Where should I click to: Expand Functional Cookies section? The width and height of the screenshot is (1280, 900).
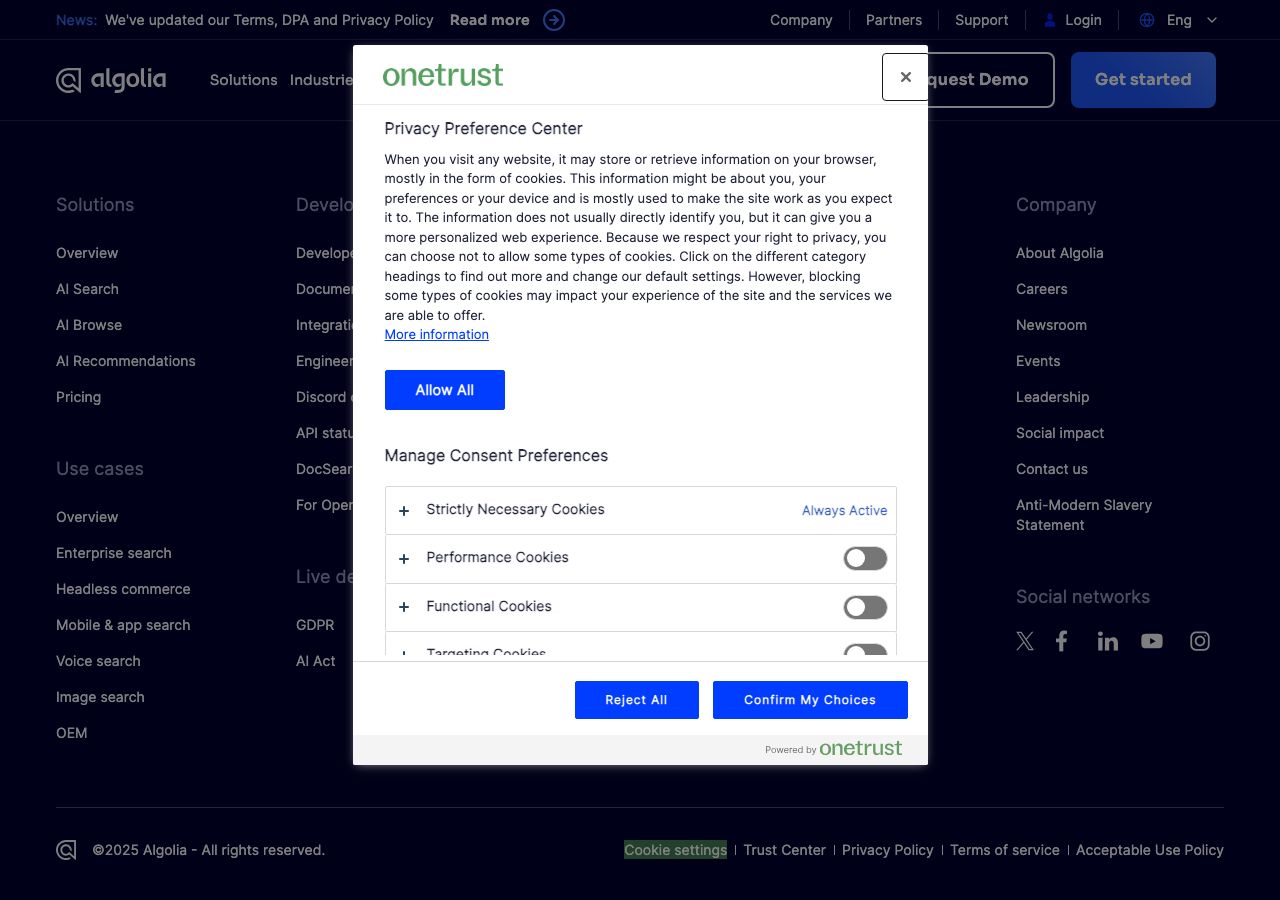(404, 607)
